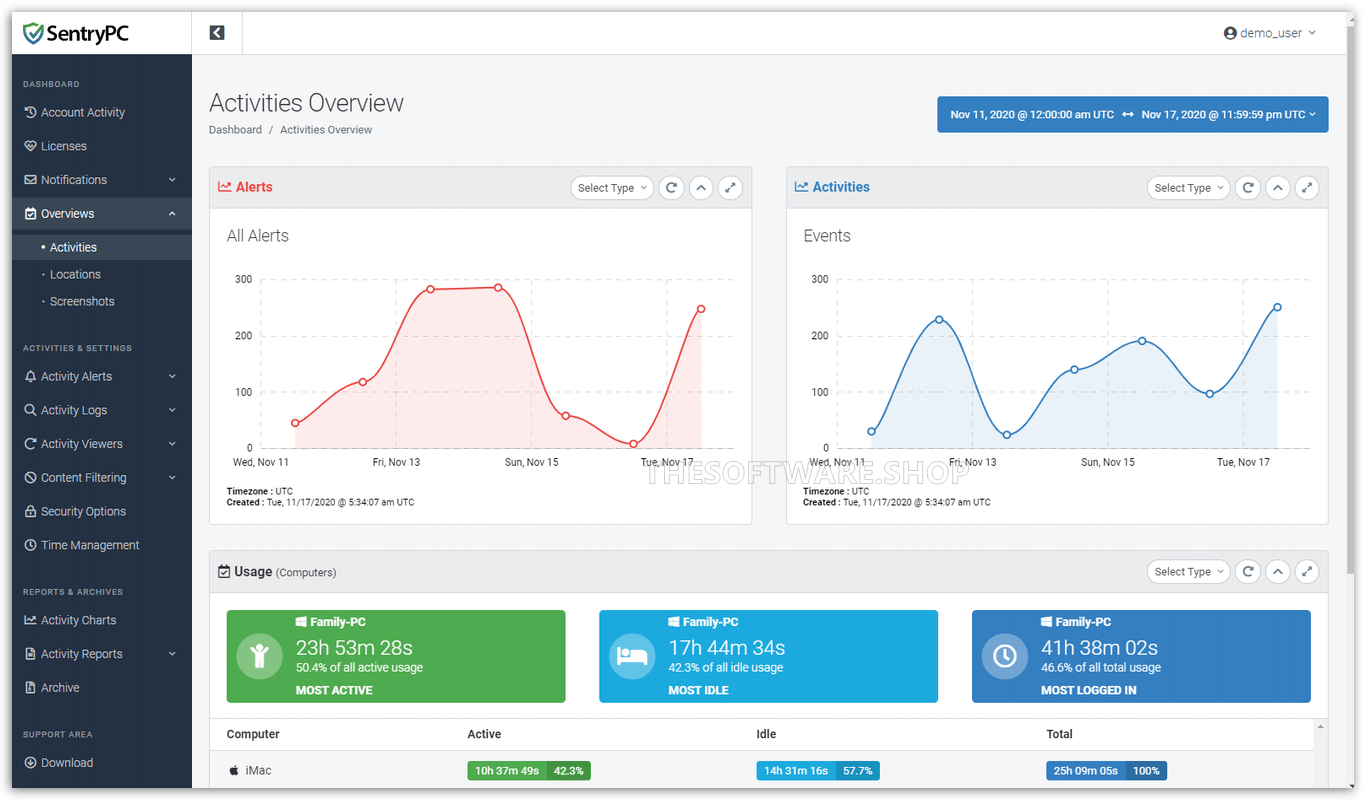Screen dimensions: 1366x800
Task: Expand the Alerts panel to fullscreen
Action: (x=731, y=188)
